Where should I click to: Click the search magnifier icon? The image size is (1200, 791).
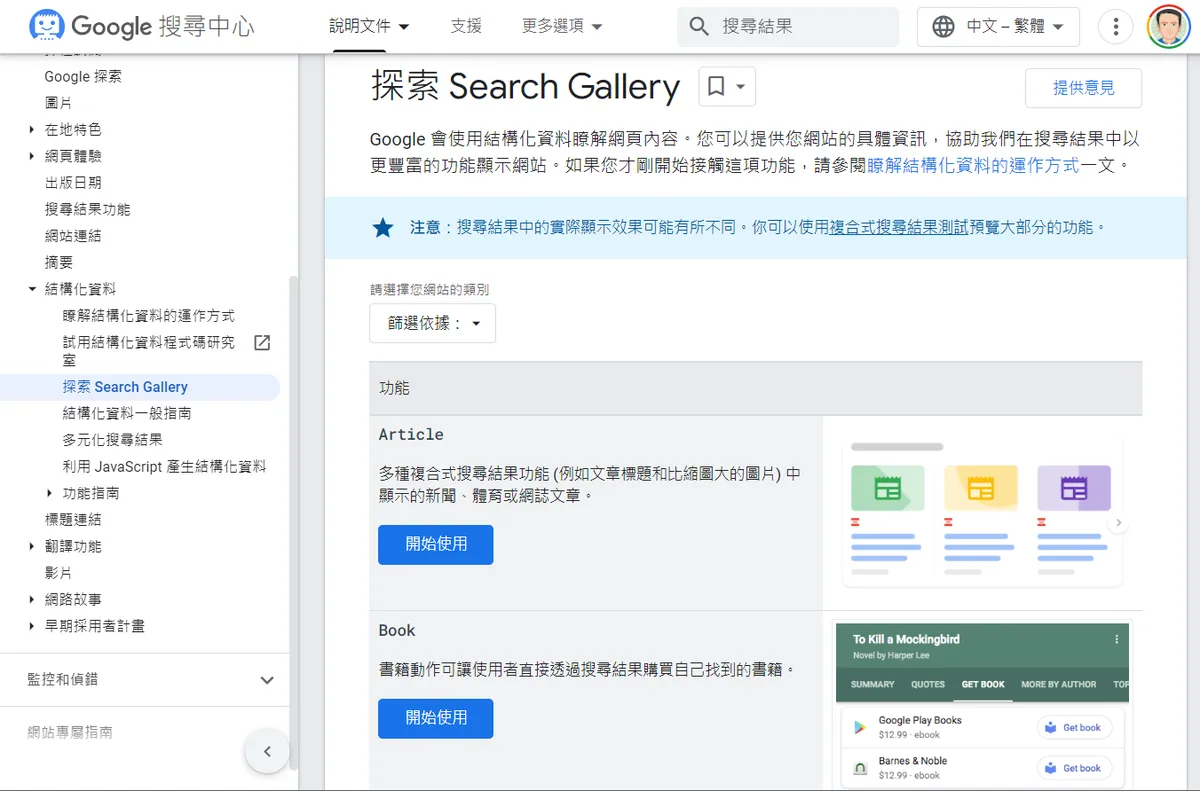699,26
